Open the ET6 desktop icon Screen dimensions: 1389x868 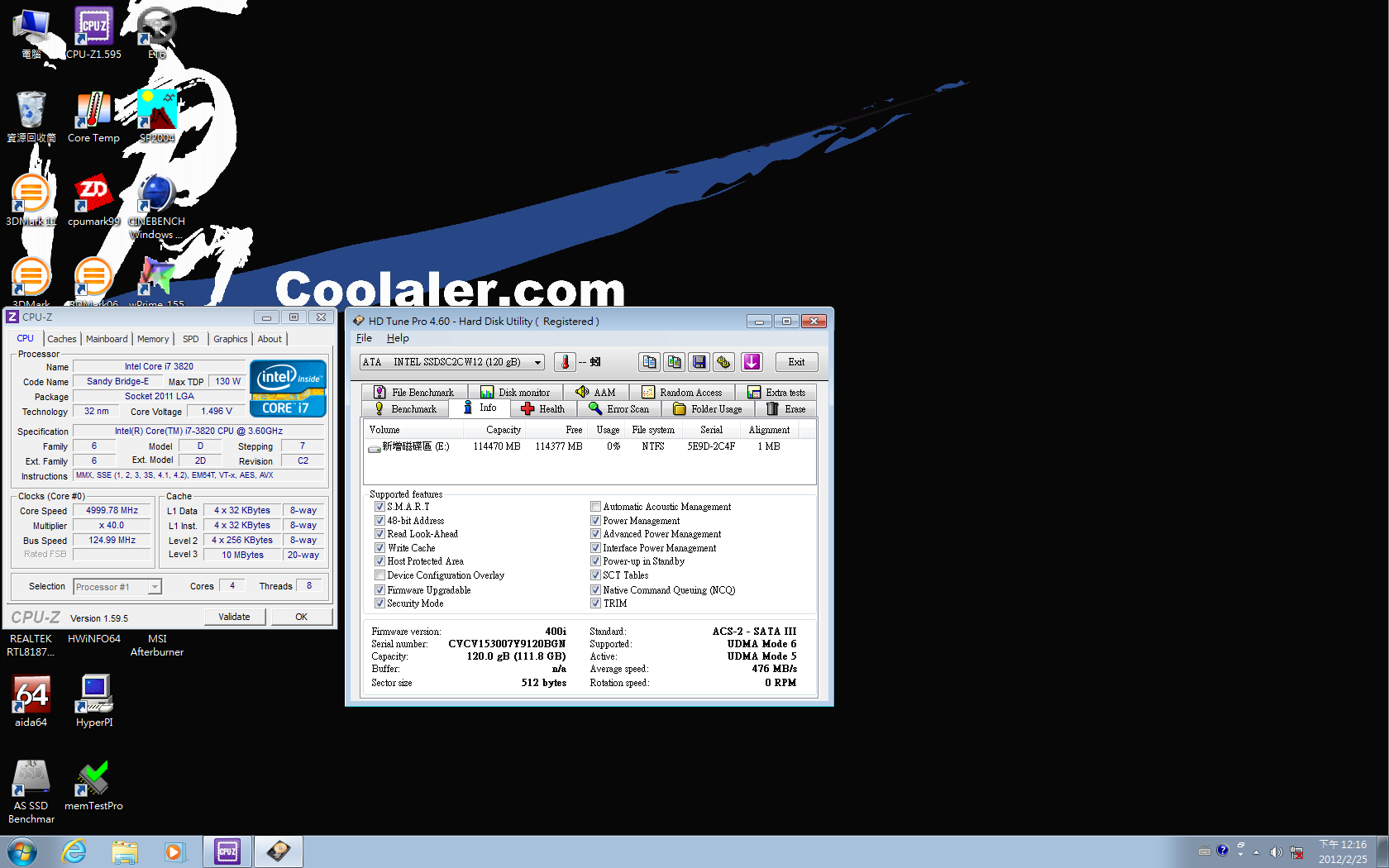tap(156, 33)
